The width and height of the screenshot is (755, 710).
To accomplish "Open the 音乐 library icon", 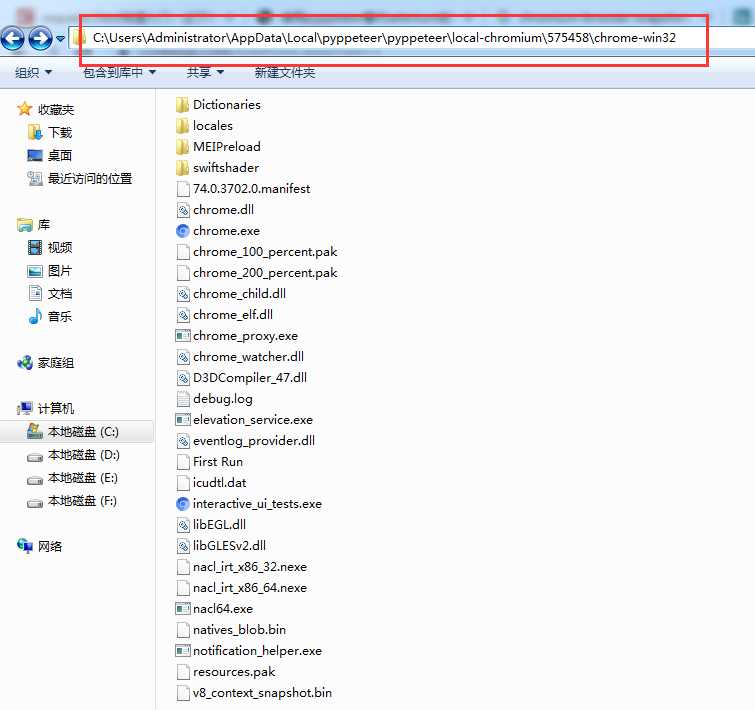I will [35, 317].
